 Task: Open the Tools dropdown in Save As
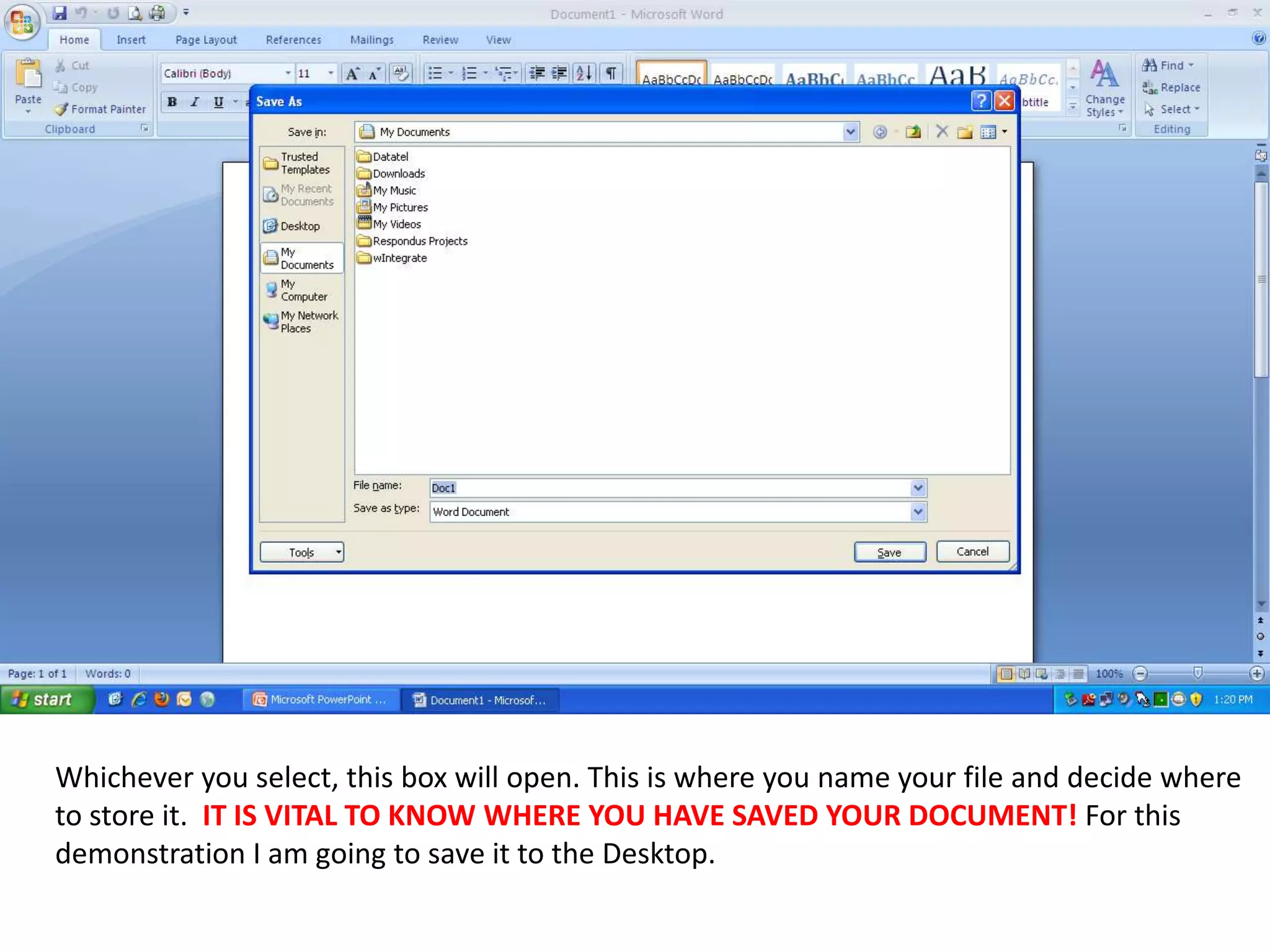[x=302, y=552]
